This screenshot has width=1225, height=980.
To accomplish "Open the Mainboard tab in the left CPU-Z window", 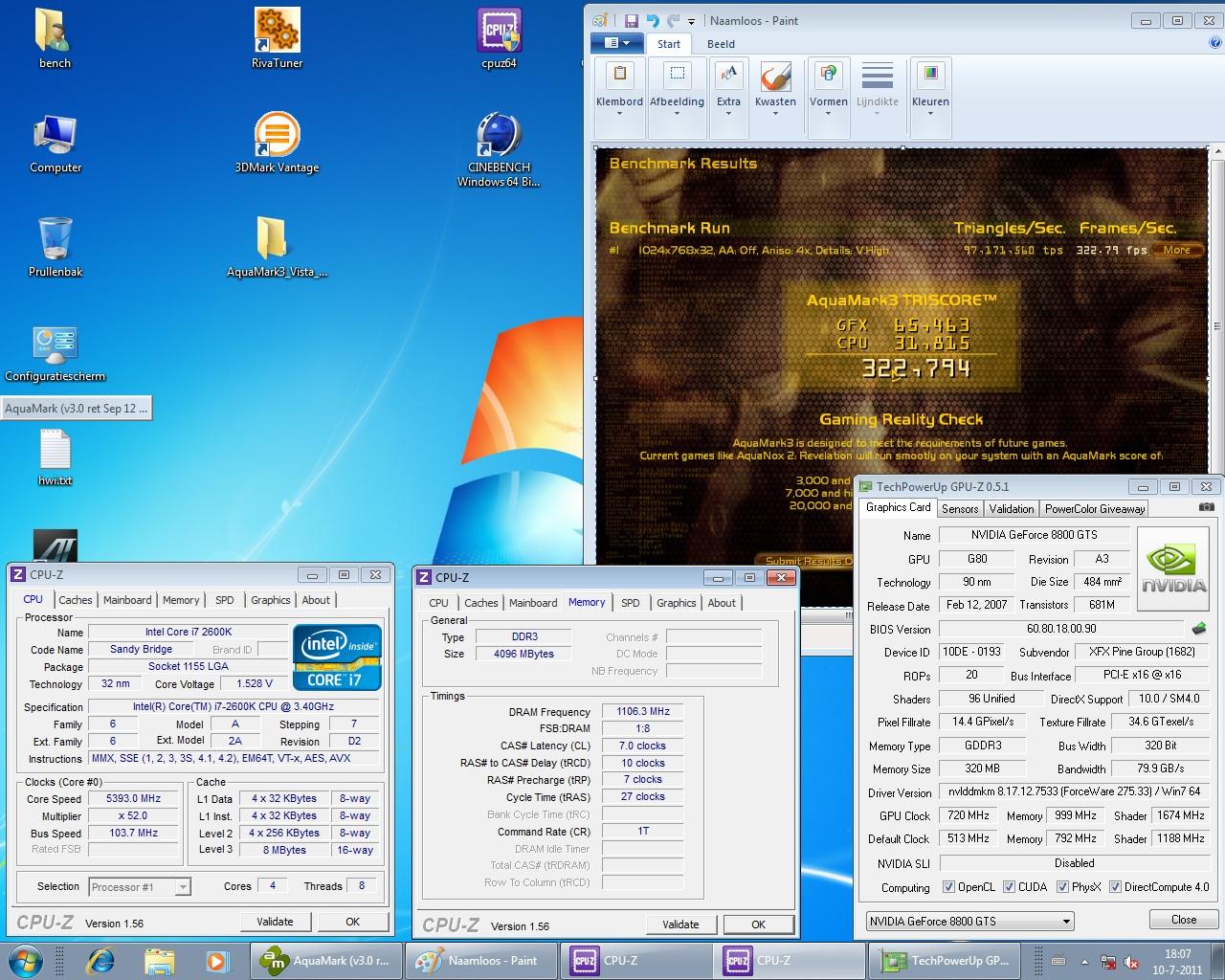I will pyautogui.click(x=127, y=600).
